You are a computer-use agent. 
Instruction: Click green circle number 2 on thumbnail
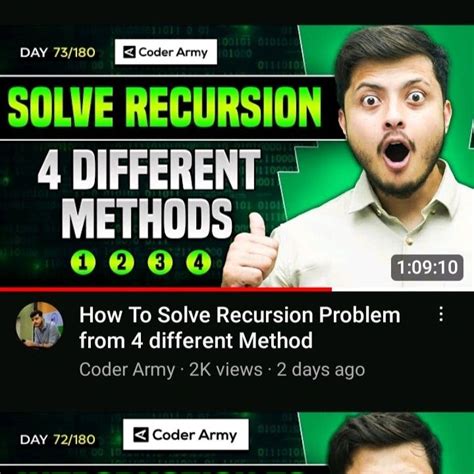pos(122,263)
